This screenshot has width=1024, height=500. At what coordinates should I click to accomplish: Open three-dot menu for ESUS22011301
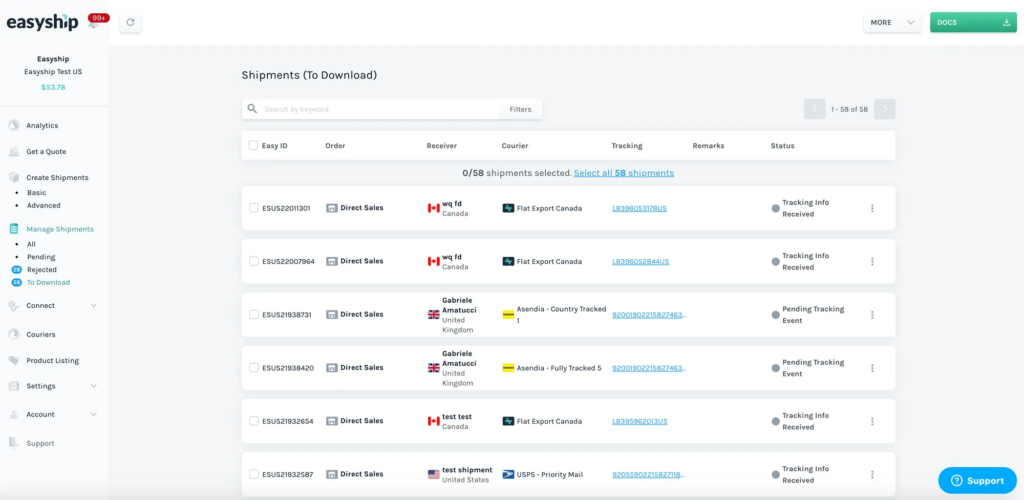point(872,208)
